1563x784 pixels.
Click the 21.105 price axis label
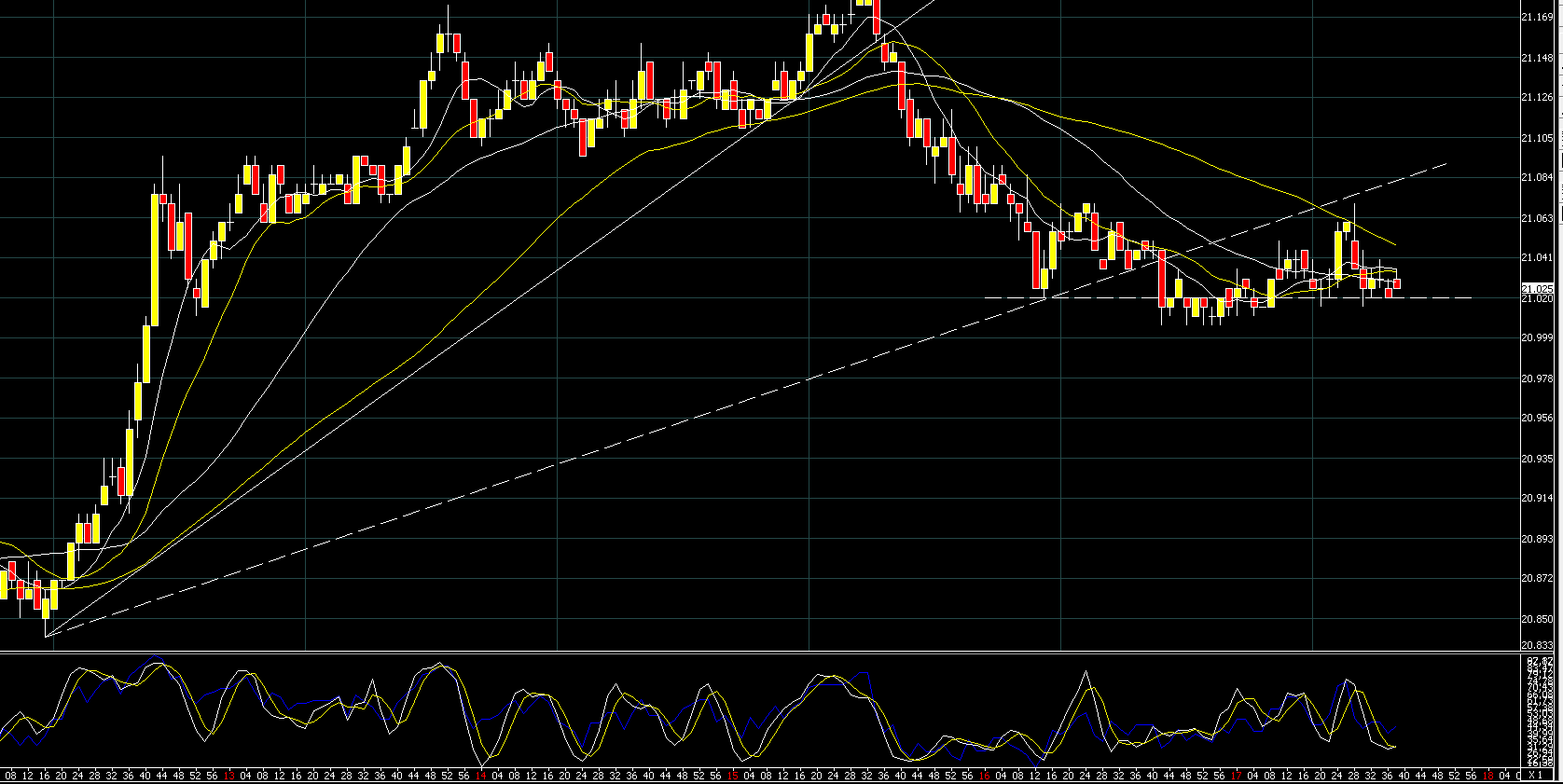[1537, 138]
